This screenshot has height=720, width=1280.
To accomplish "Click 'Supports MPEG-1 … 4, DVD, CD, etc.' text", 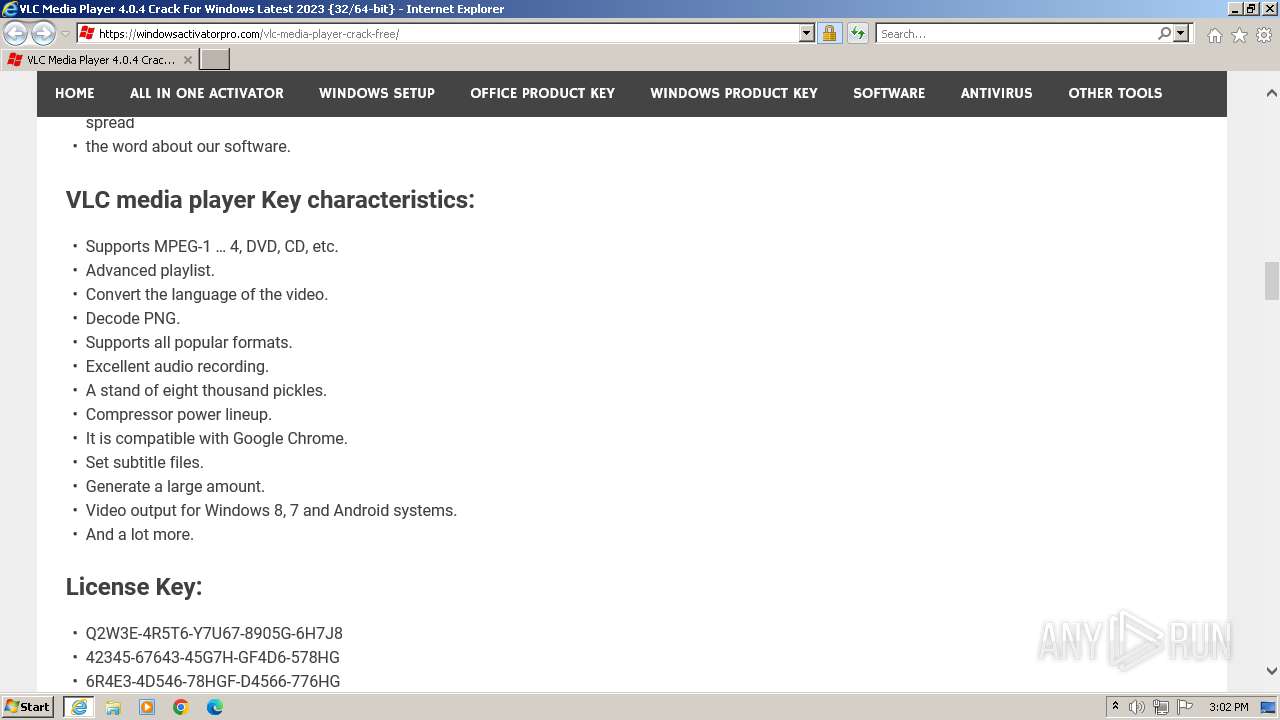I will pos(212,247).
